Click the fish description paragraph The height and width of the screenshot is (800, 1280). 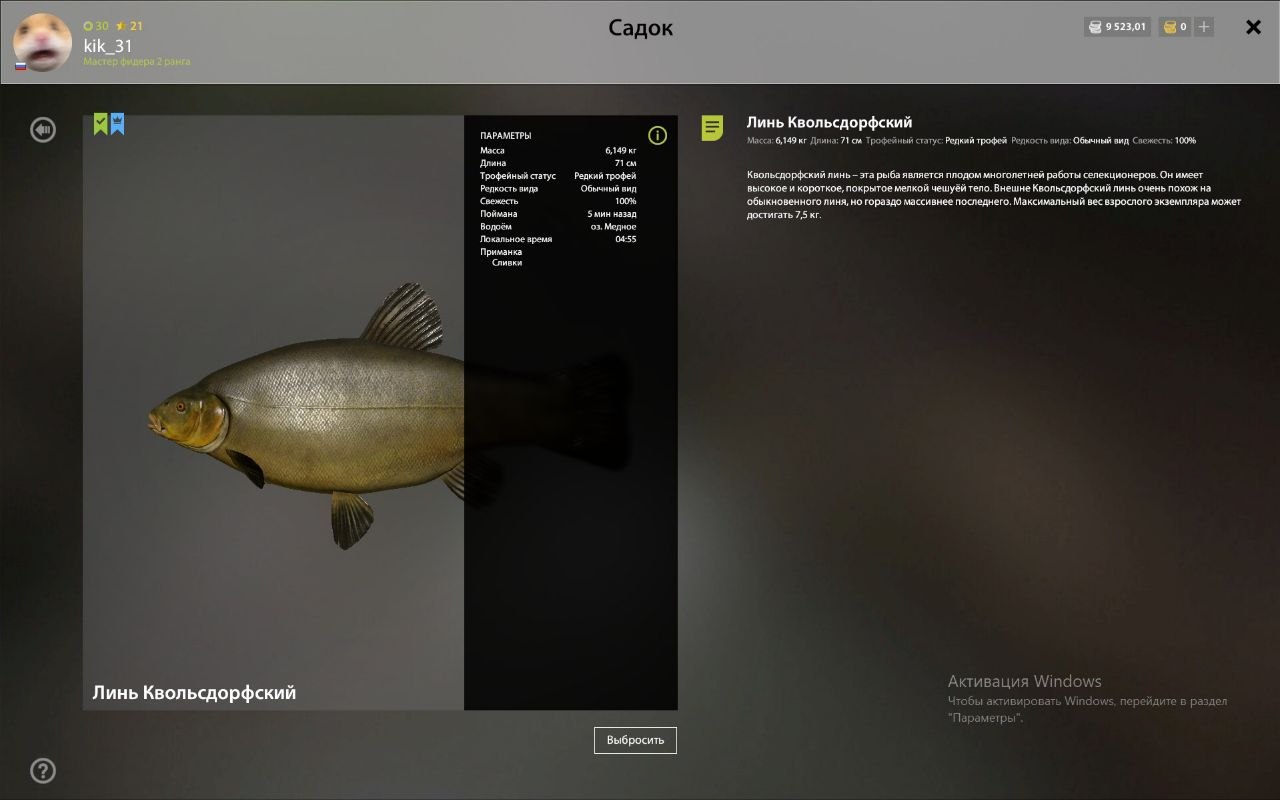click(x=994, y=195)
